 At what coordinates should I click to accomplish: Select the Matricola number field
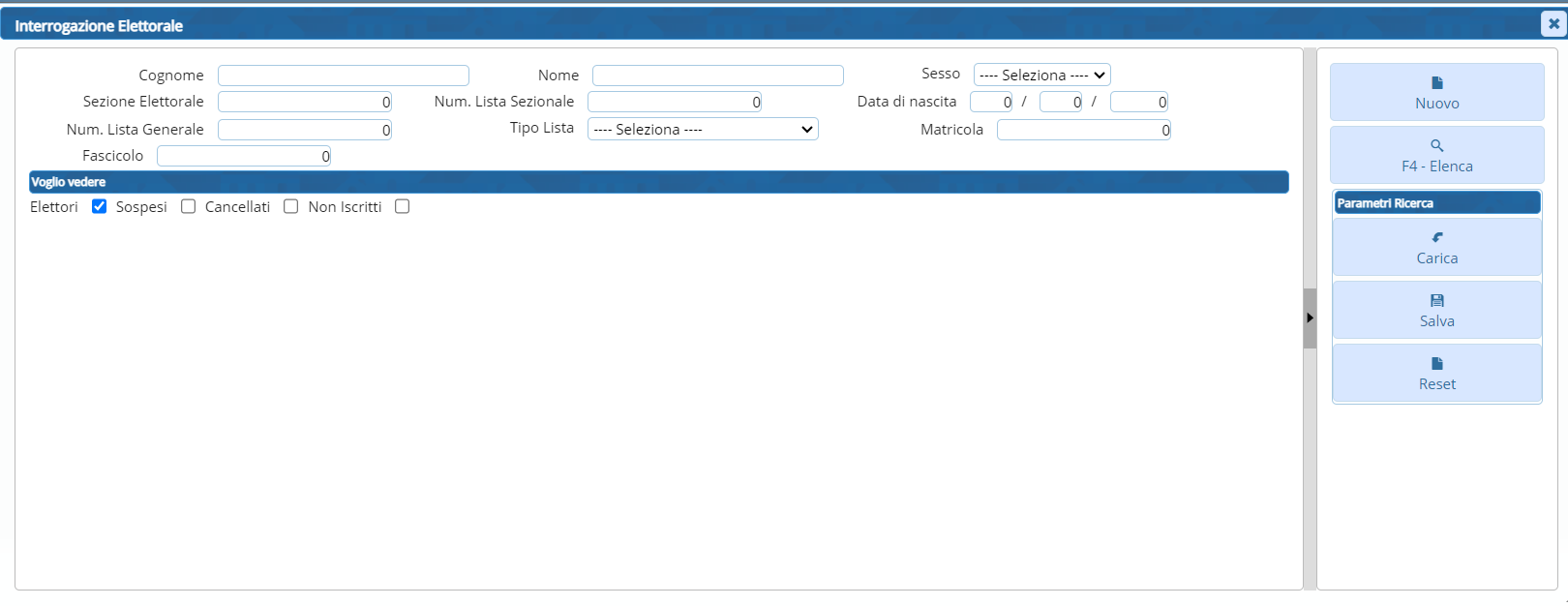click(x=1083, y=130)
